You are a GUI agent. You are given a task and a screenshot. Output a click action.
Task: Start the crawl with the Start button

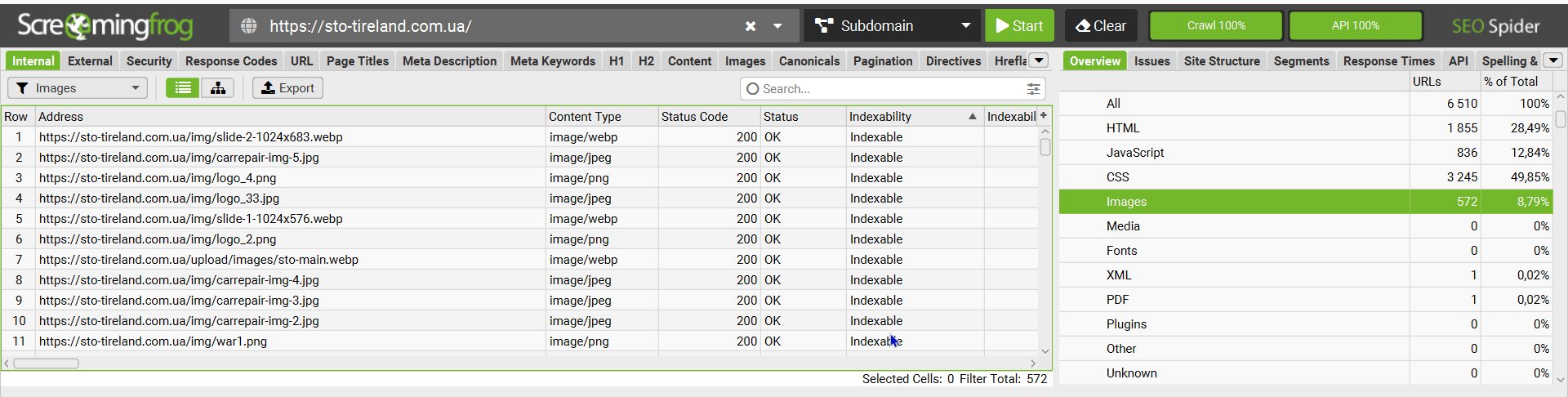1019,26
